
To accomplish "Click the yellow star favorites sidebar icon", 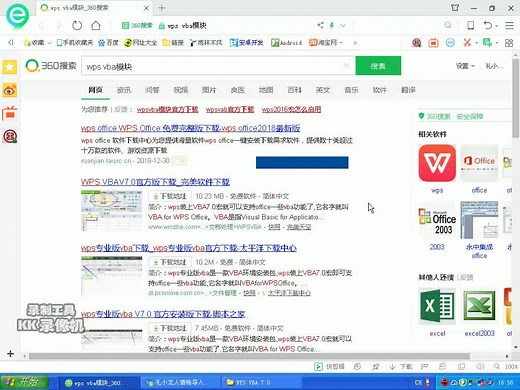I will coord(10,67).
